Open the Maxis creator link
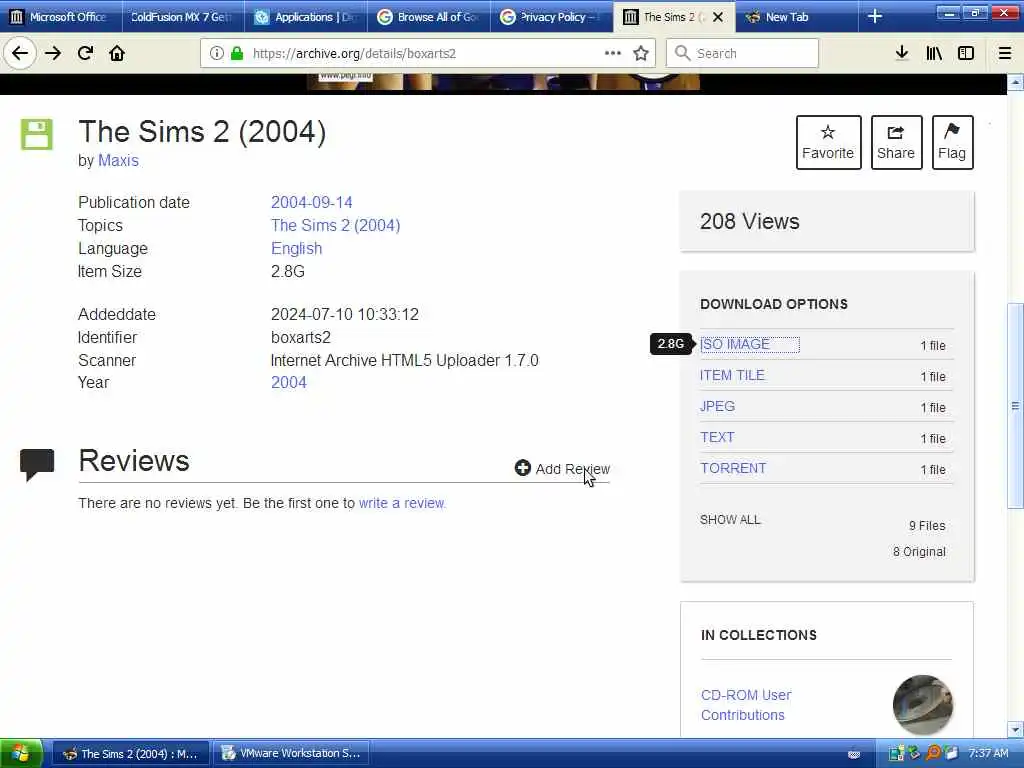 (x=118, y=161)
